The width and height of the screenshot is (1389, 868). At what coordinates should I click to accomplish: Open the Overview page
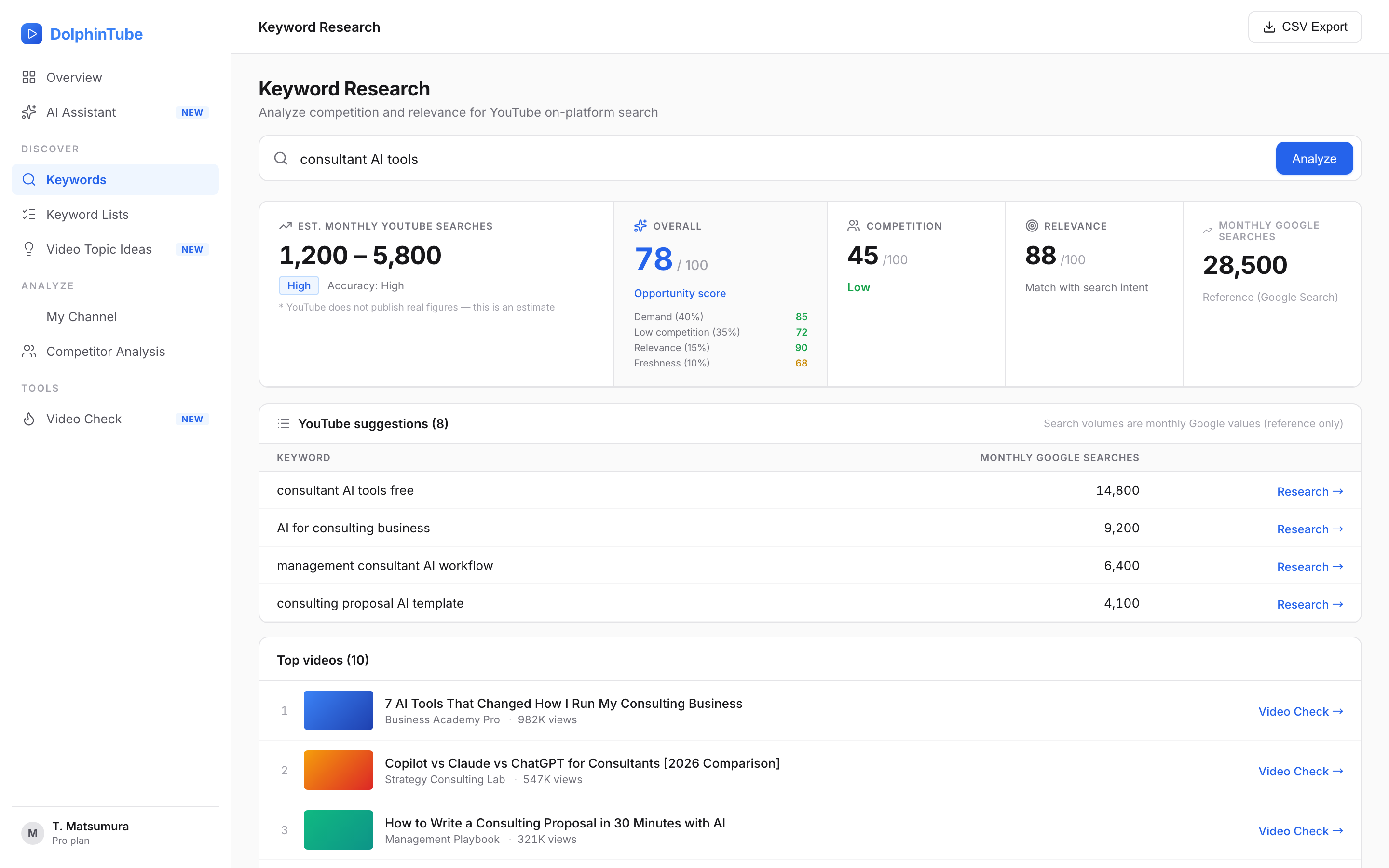115,78
